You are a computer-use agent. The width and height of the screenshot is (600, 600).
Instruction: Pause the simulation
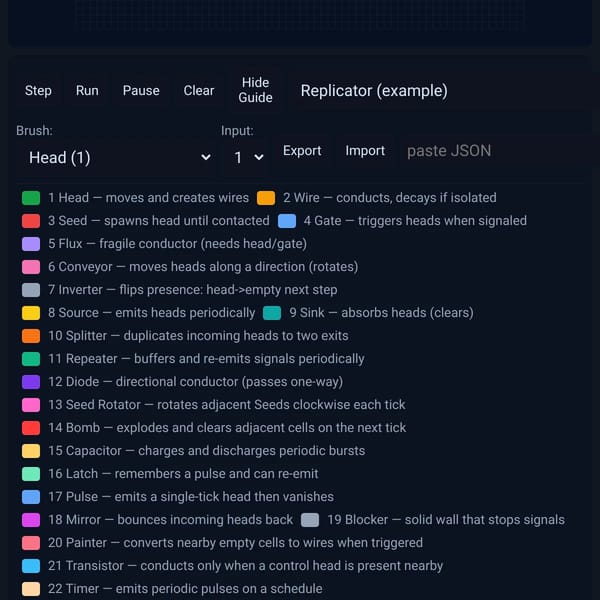(x=141, y=91)
